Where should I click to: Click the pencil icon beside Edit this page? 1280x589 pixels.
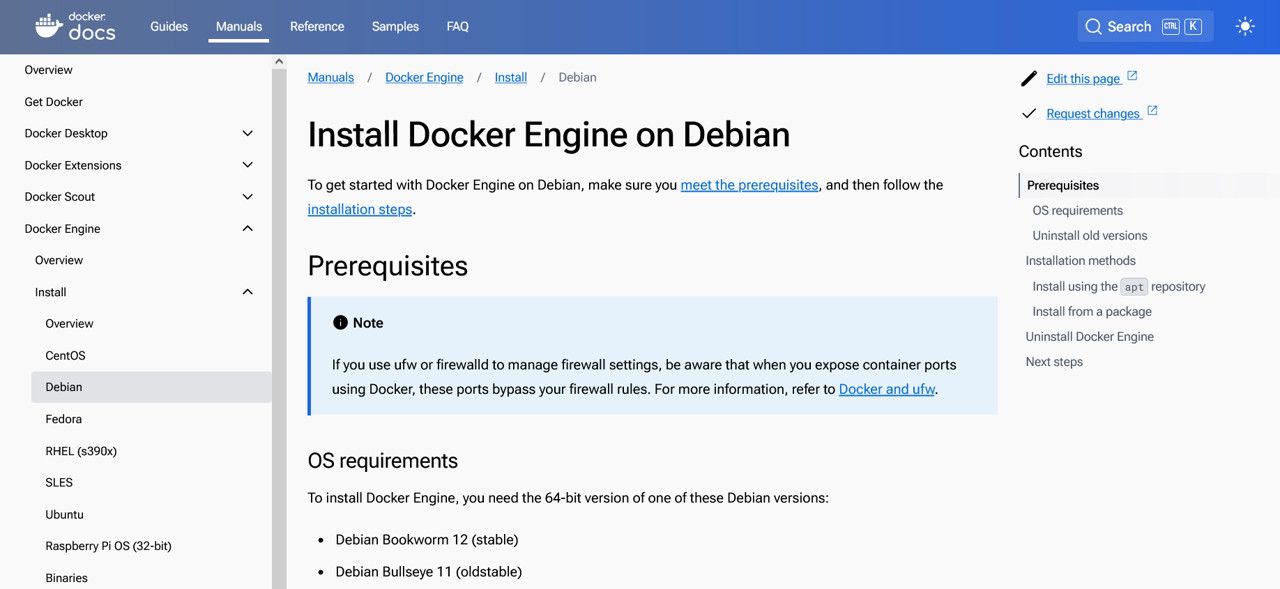point(1029,78)
